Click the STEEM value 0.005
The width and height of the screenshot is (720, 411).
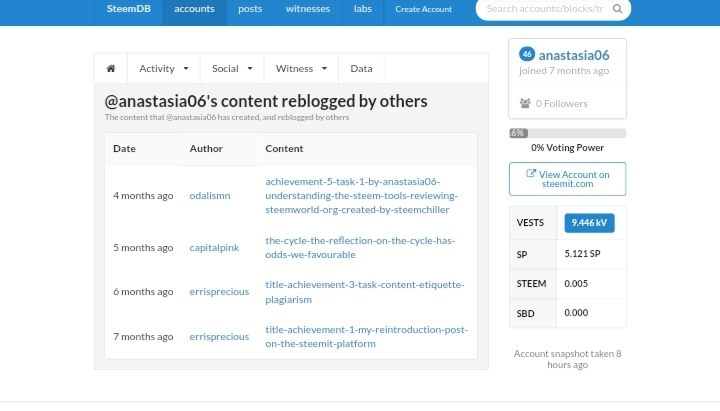click(576, 284)
